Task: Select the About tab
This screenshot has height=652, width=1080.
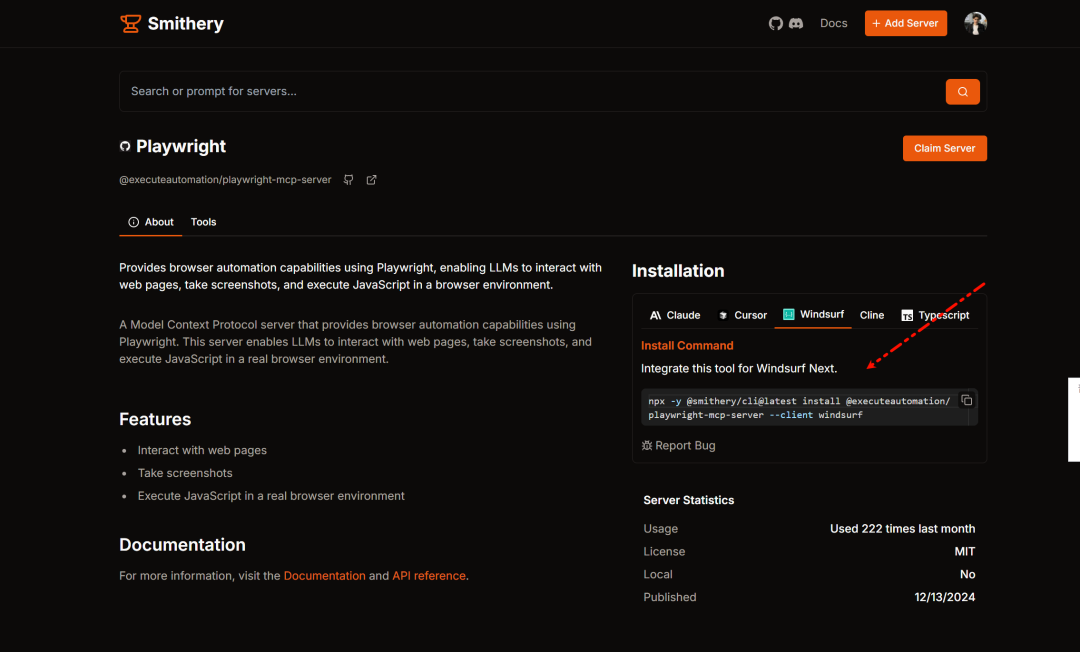Action: pyautogui.click(x=151, y=222)
